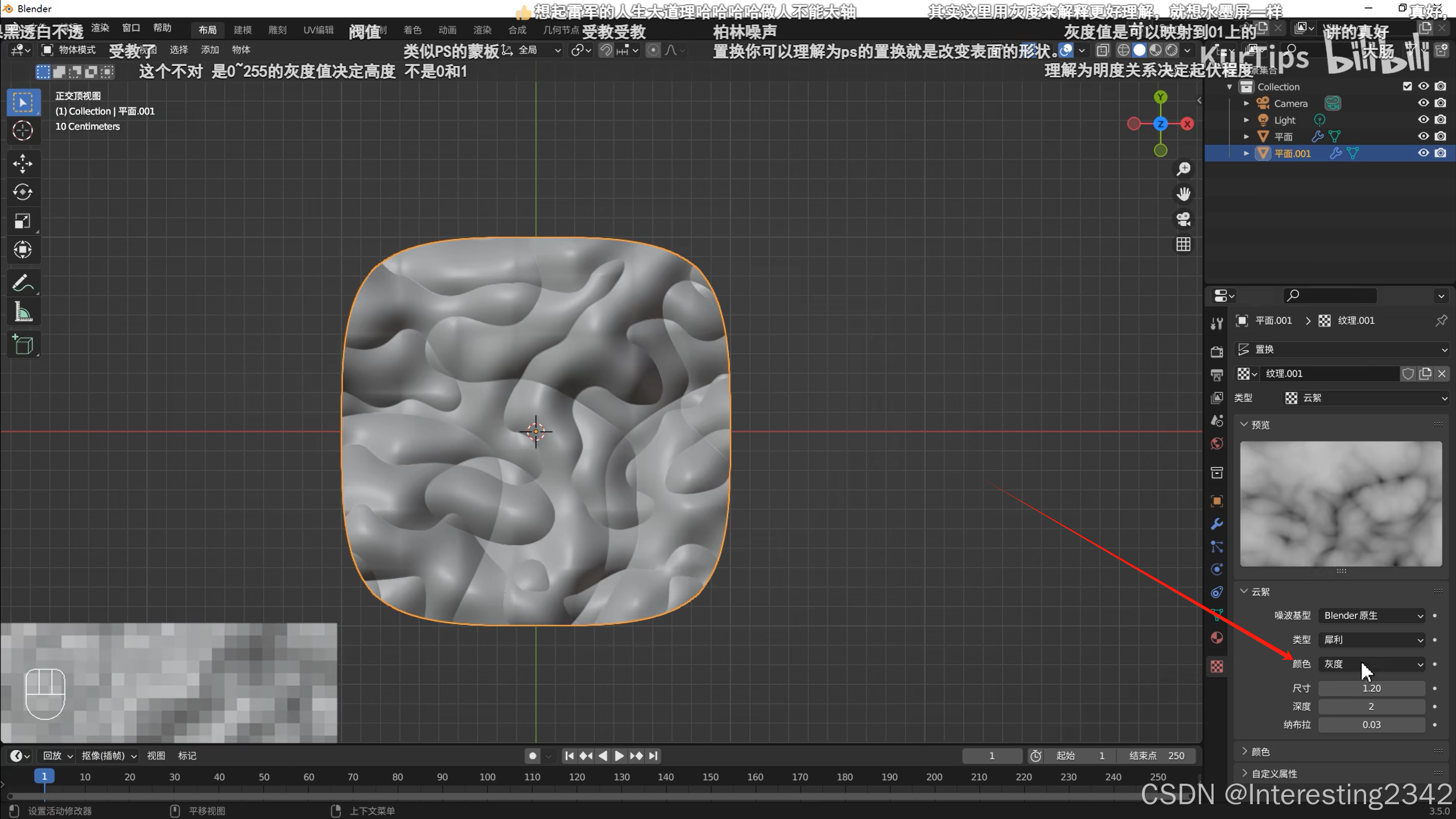Click the zoom magnifier viewport icon

(1183, 169)
